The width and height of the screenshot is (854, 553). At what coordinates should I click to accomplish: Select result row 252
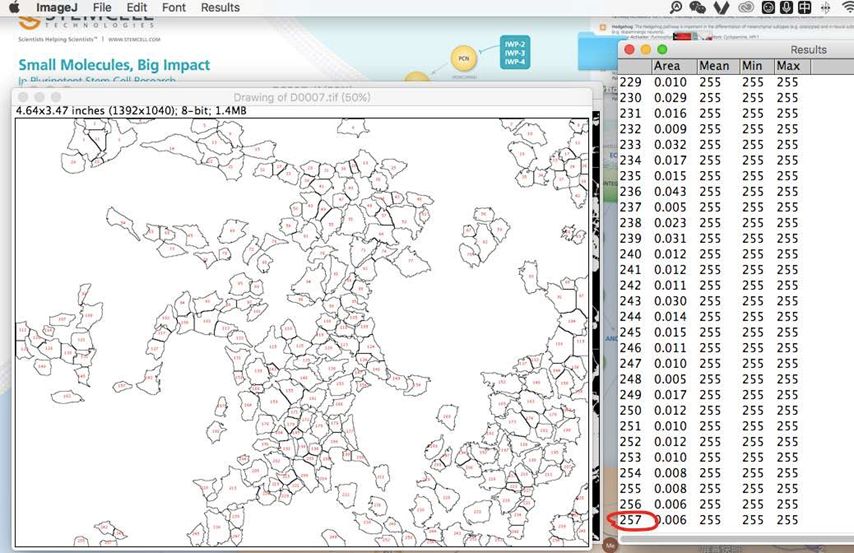(x=735, y=442)
